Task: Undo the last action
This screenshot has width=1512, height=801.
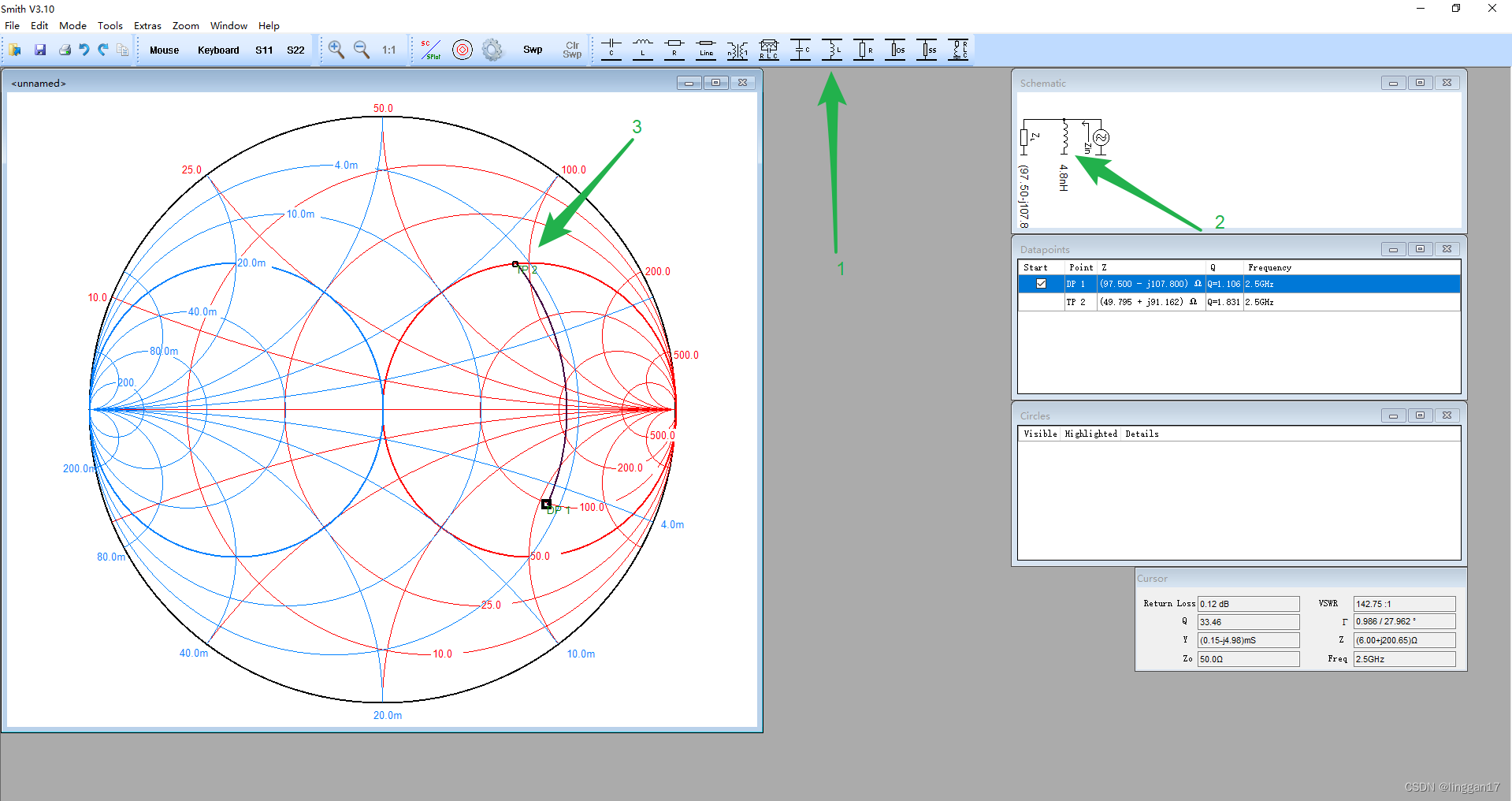Action: pyautogui.click(x=84, y=50)
